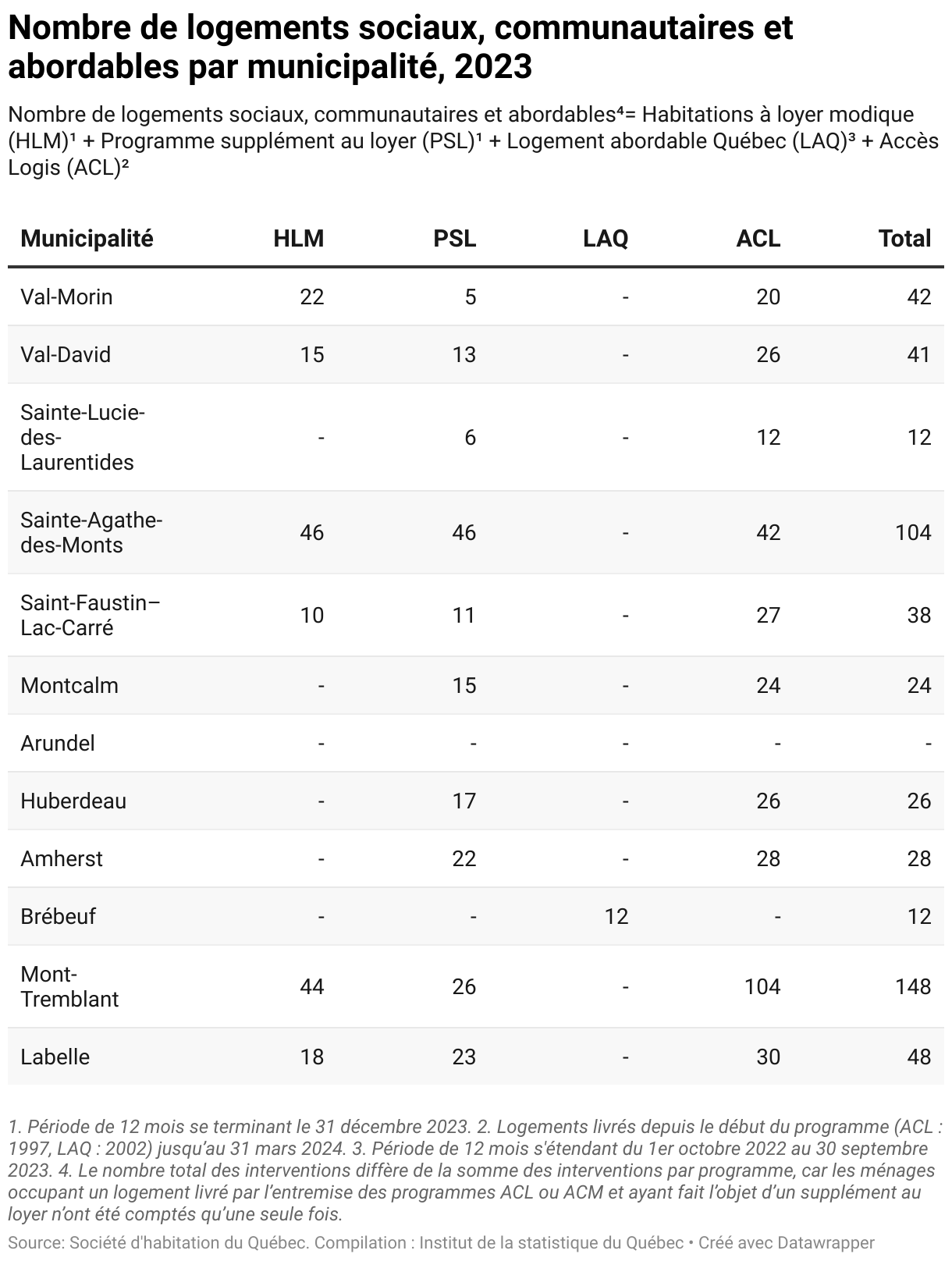Viewport: 952px width, 1261px height.
Task: Click the Arundel row label
Action: (58, 743)
